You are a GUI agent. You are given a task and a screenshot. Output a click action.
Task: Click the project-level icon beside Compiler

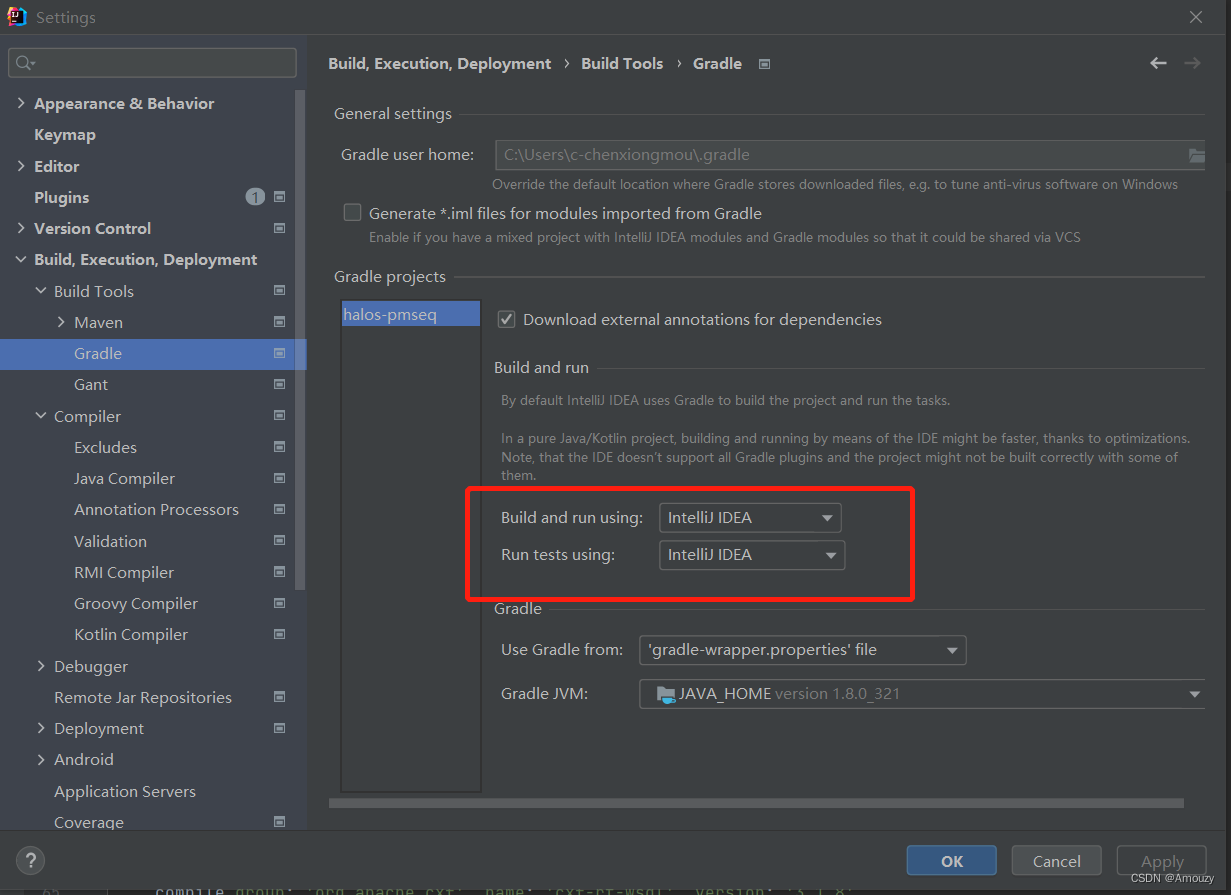point(280,416)
